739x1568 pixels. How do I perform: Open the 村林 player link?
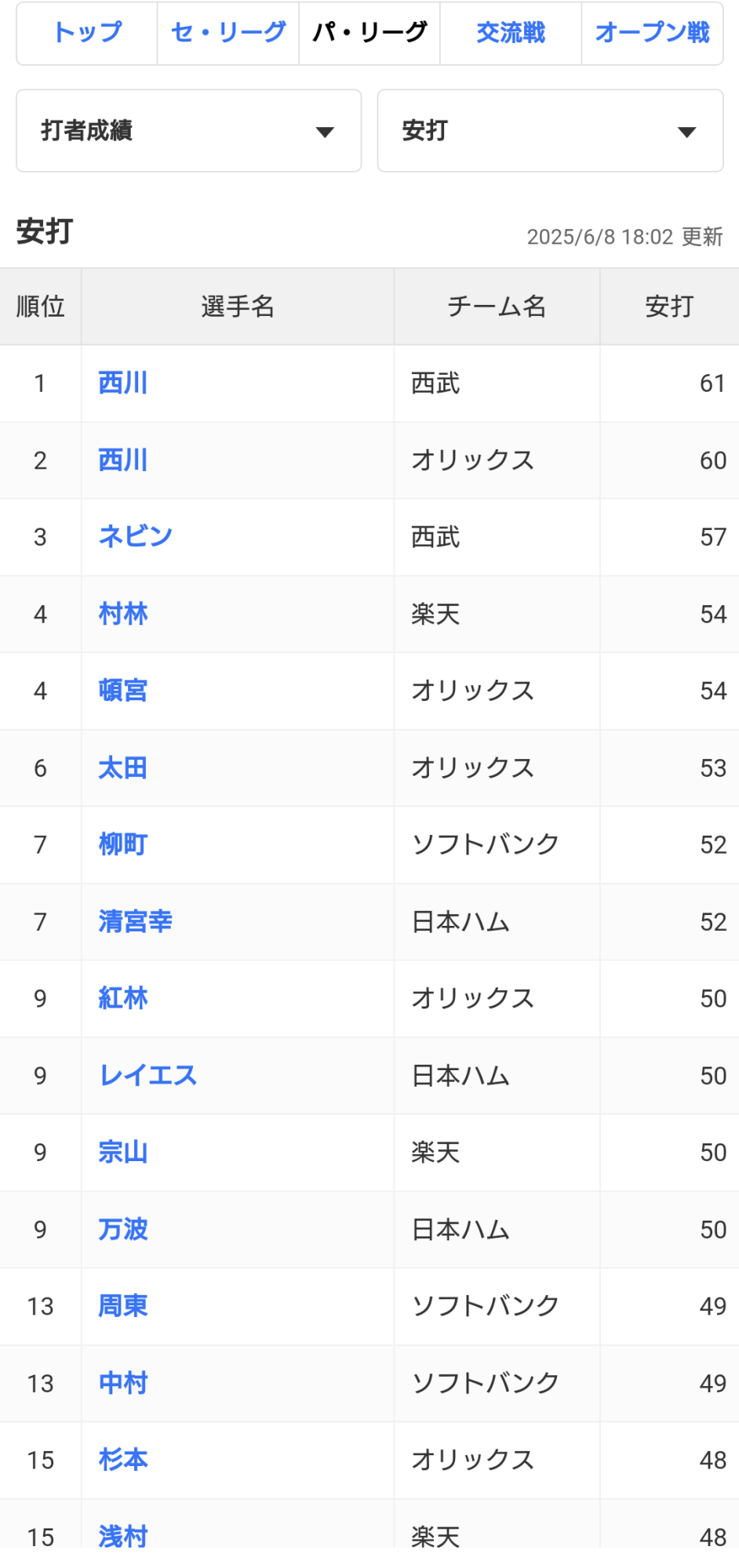tap(123, 614)
